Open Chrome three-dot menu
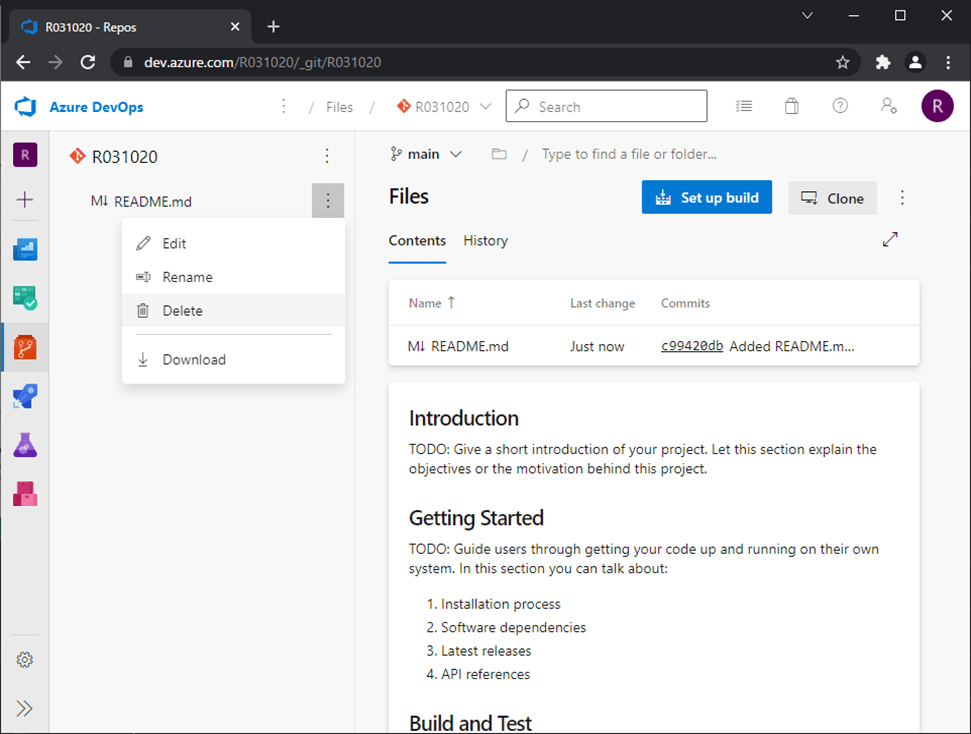 (948, 62)
